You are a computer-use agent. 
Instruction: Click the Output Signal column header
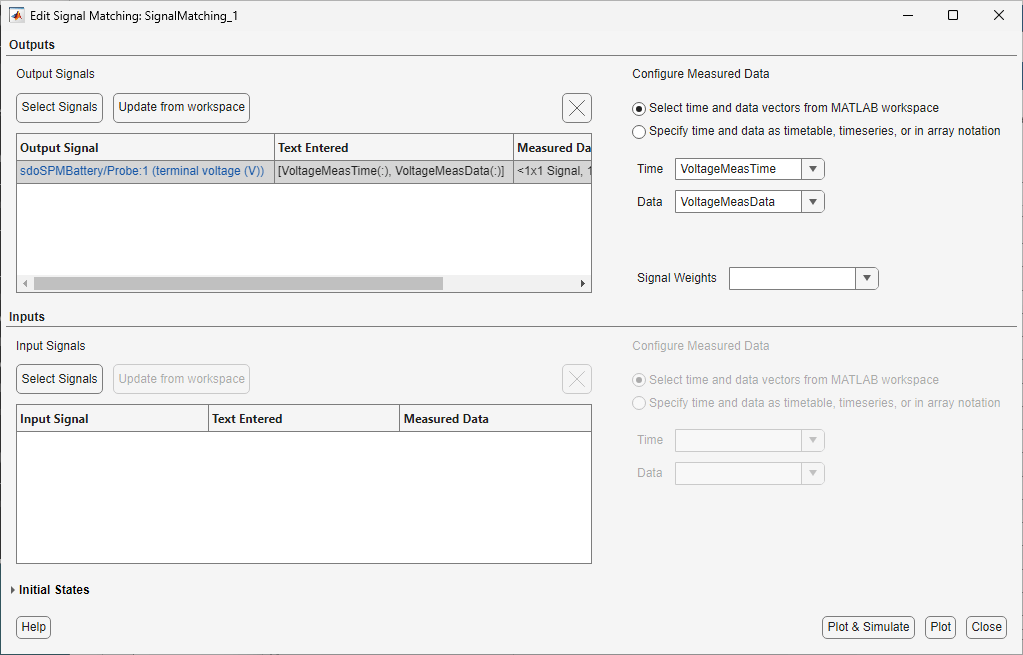click(145, 147)
